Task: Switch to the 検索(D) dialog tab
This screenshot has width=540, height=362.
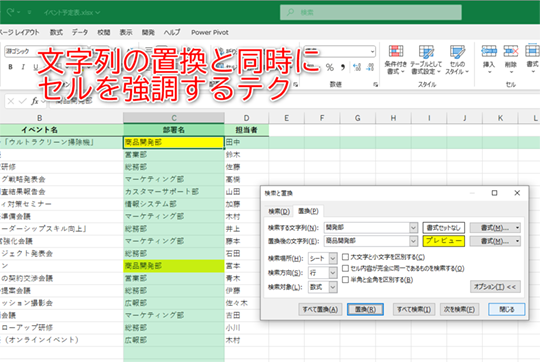Action: click(x=279, y=211)
